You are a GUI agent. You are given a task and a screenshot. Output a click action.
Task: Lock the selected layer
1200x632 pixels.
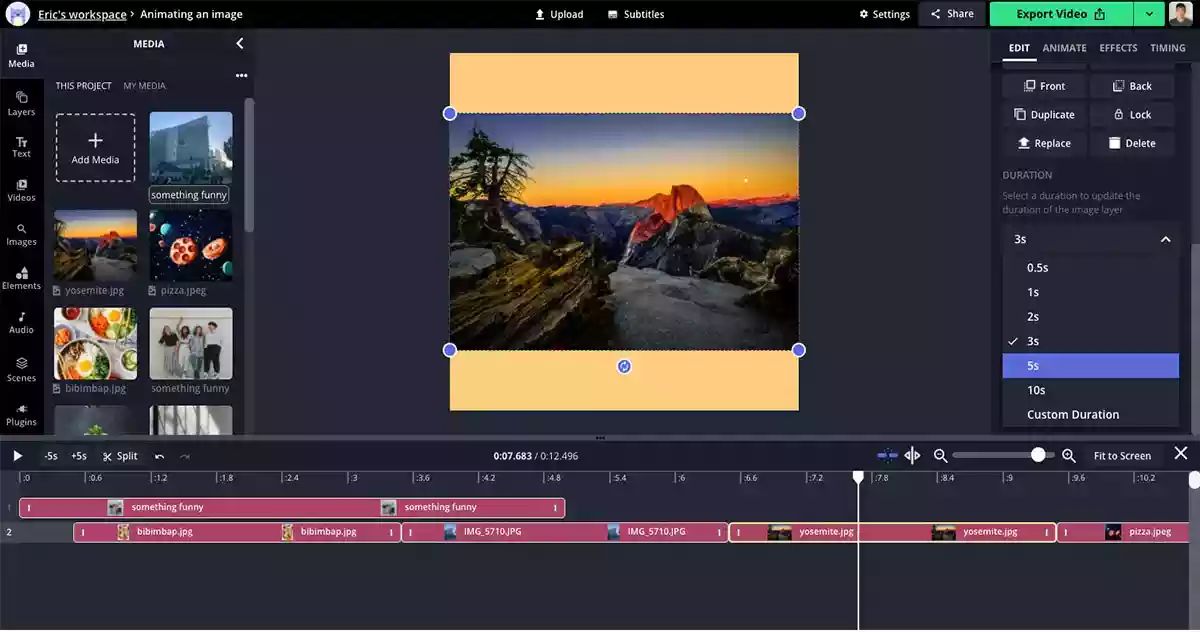coord(1131,115)
